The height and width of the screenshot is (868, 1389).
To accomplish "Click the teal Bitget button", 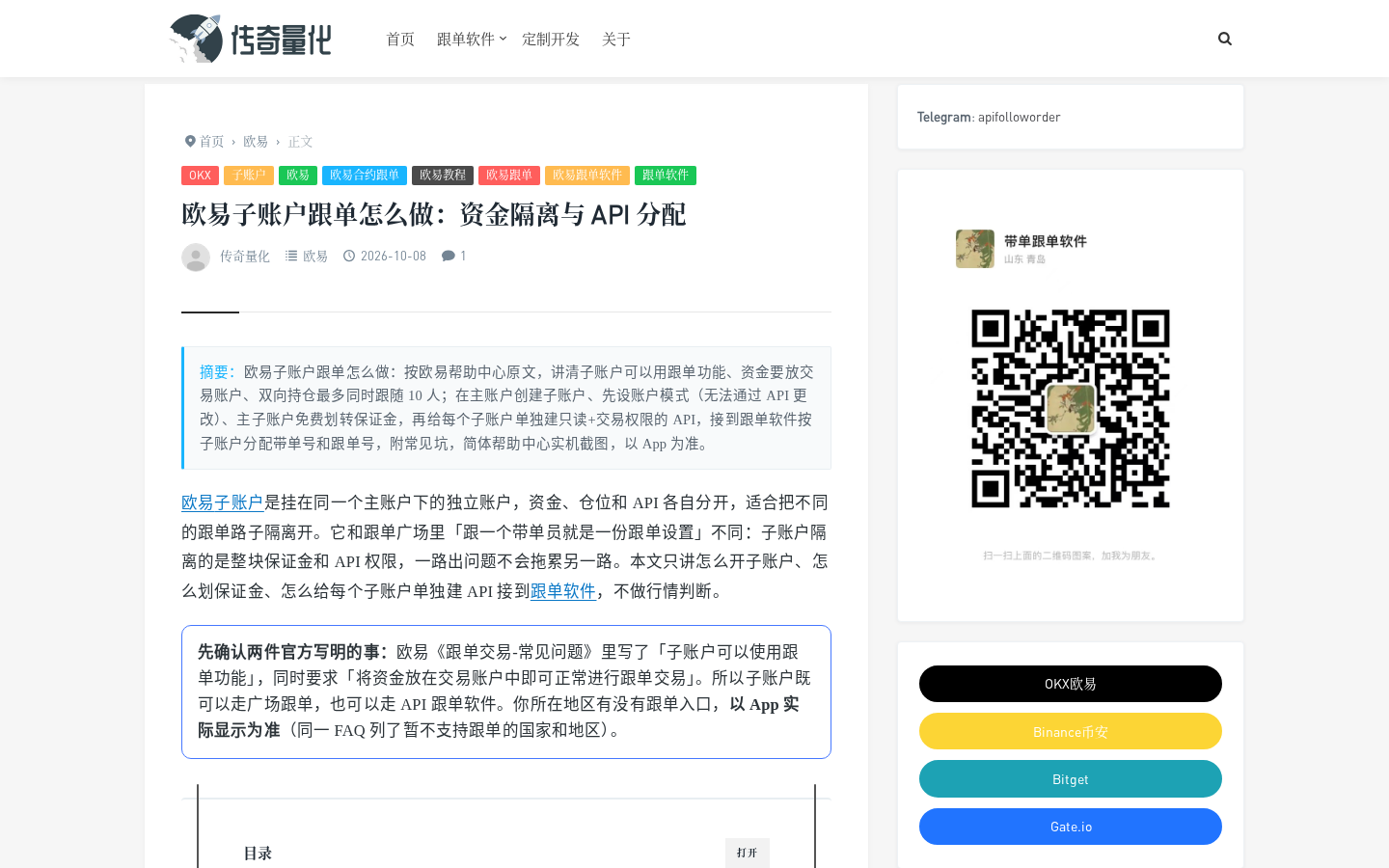I will click(x=1071, y=779).
